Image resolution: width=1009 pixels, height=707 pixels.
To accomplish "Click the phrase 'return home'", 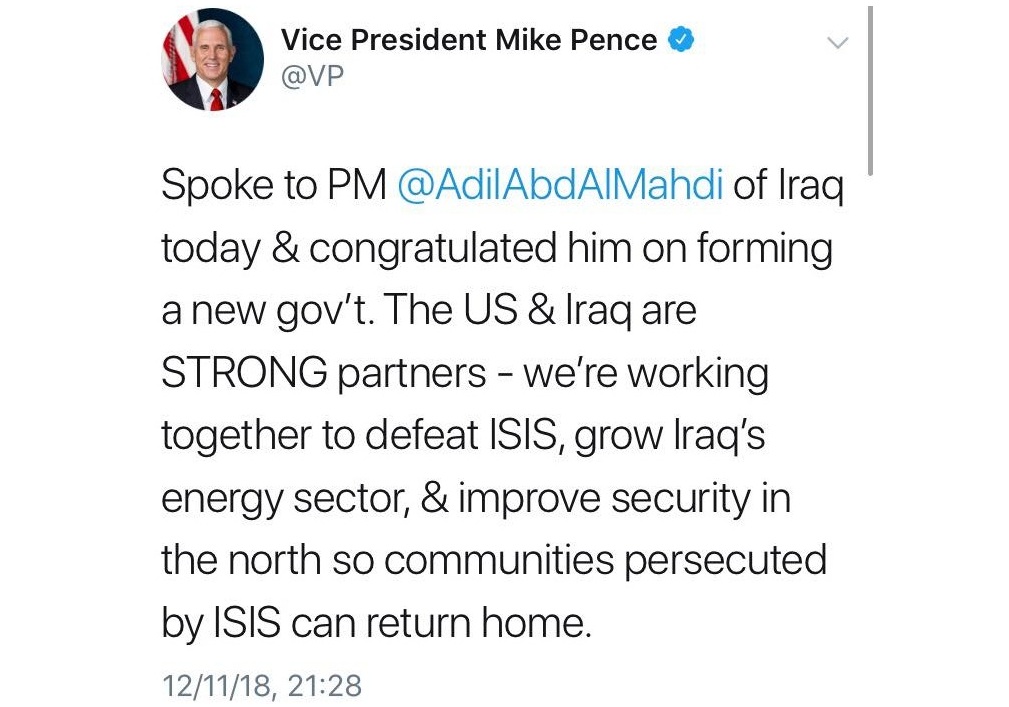I will pos(474,623).
